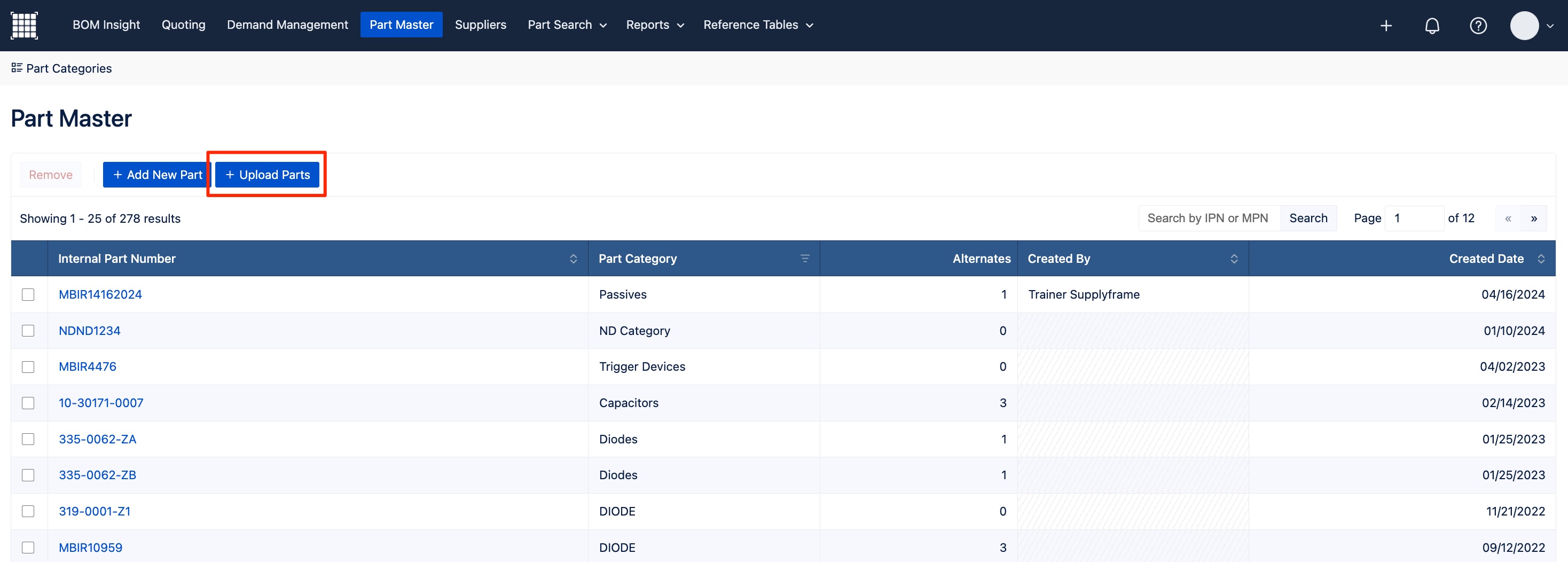Click the page number input field
This screenshot has width=1568, height=562.
[x=1415, y=218]
